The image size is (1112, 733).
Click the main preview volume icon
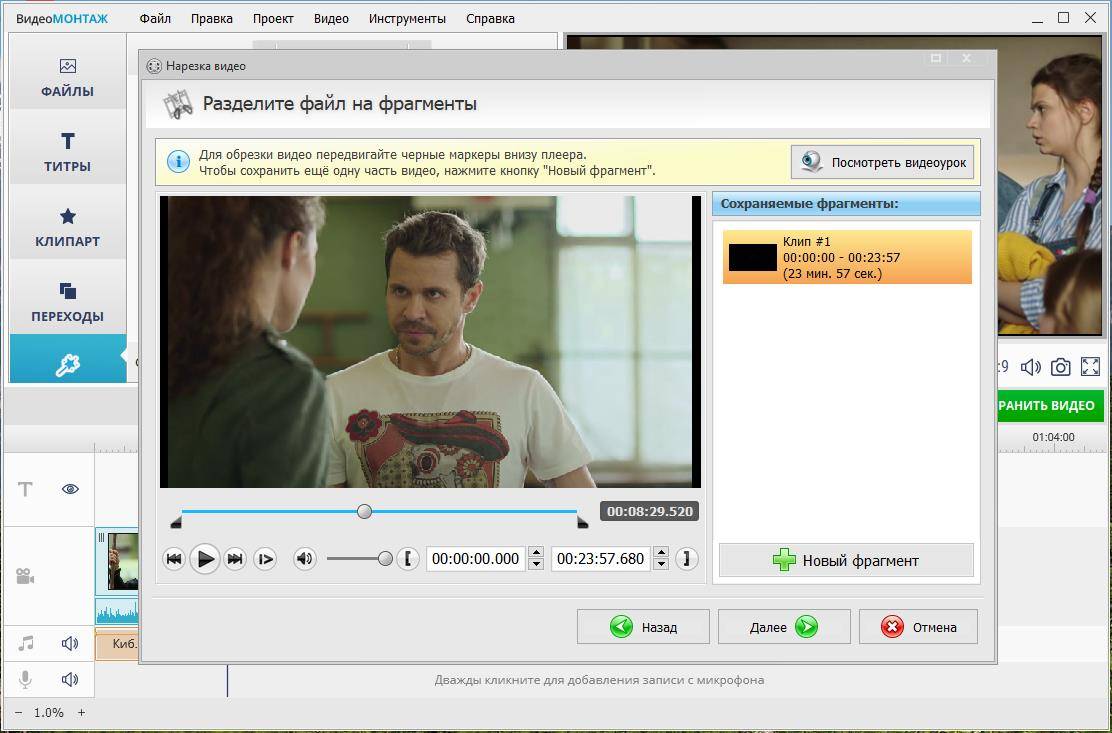[1030, 366]
